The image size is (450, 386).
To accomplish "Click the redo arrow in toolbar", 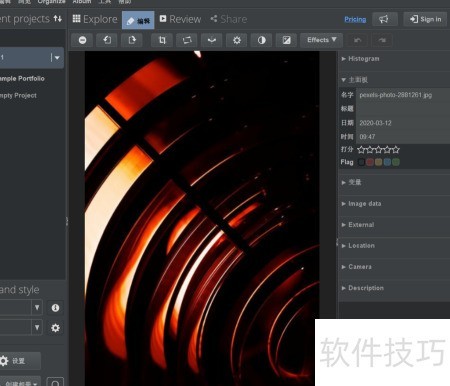I will [x=382, y=40].
